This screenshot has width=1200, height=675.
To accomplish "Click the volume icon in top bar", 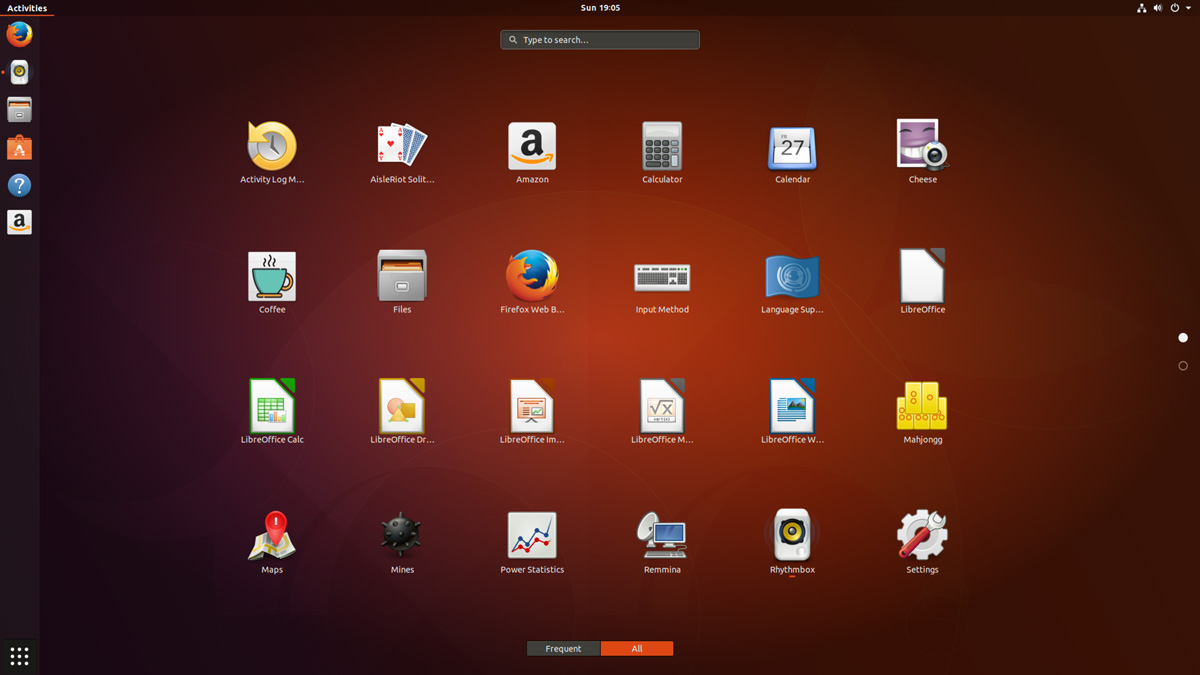I will click(1158, 8).
